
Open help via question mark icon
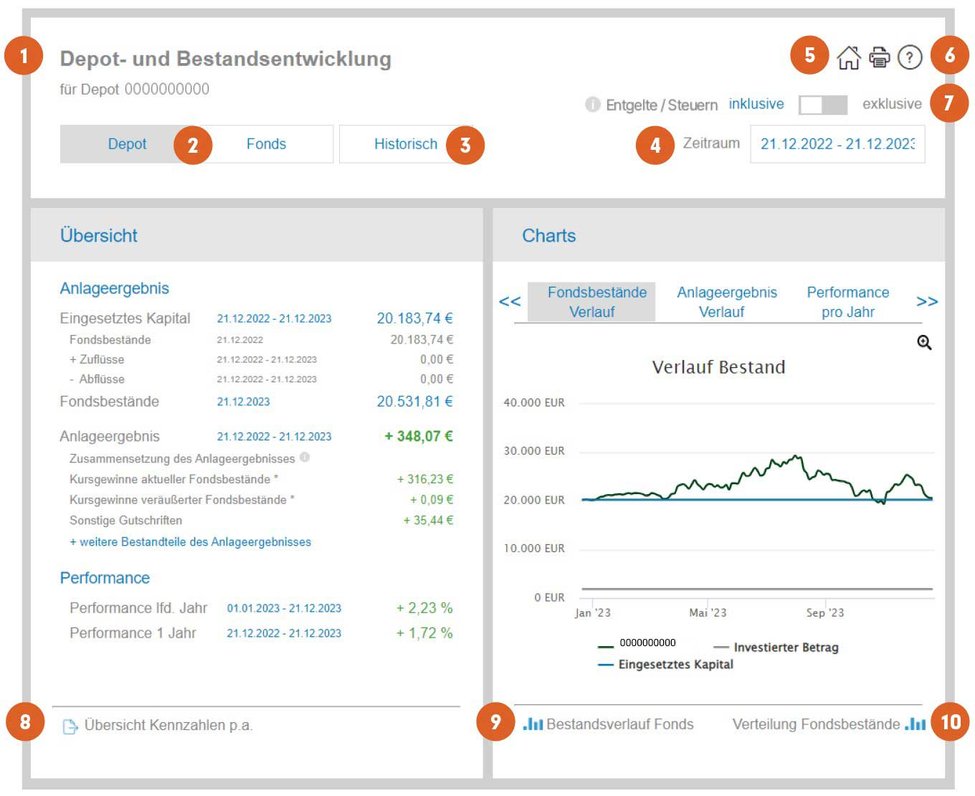[x=910, y=58]
